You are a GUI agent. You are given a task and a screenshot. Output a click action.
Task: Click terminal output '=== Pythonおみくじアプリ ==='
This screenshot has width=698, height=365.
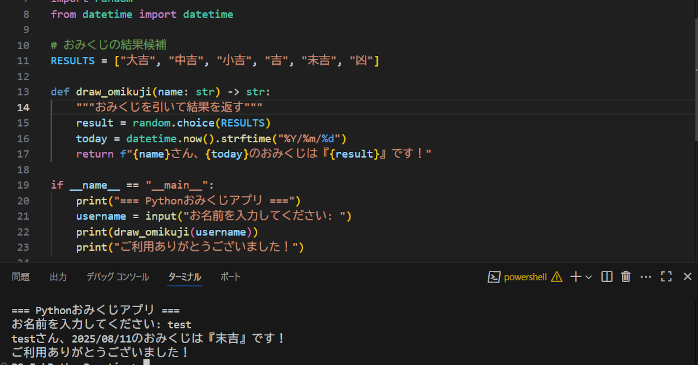point(96,310)
